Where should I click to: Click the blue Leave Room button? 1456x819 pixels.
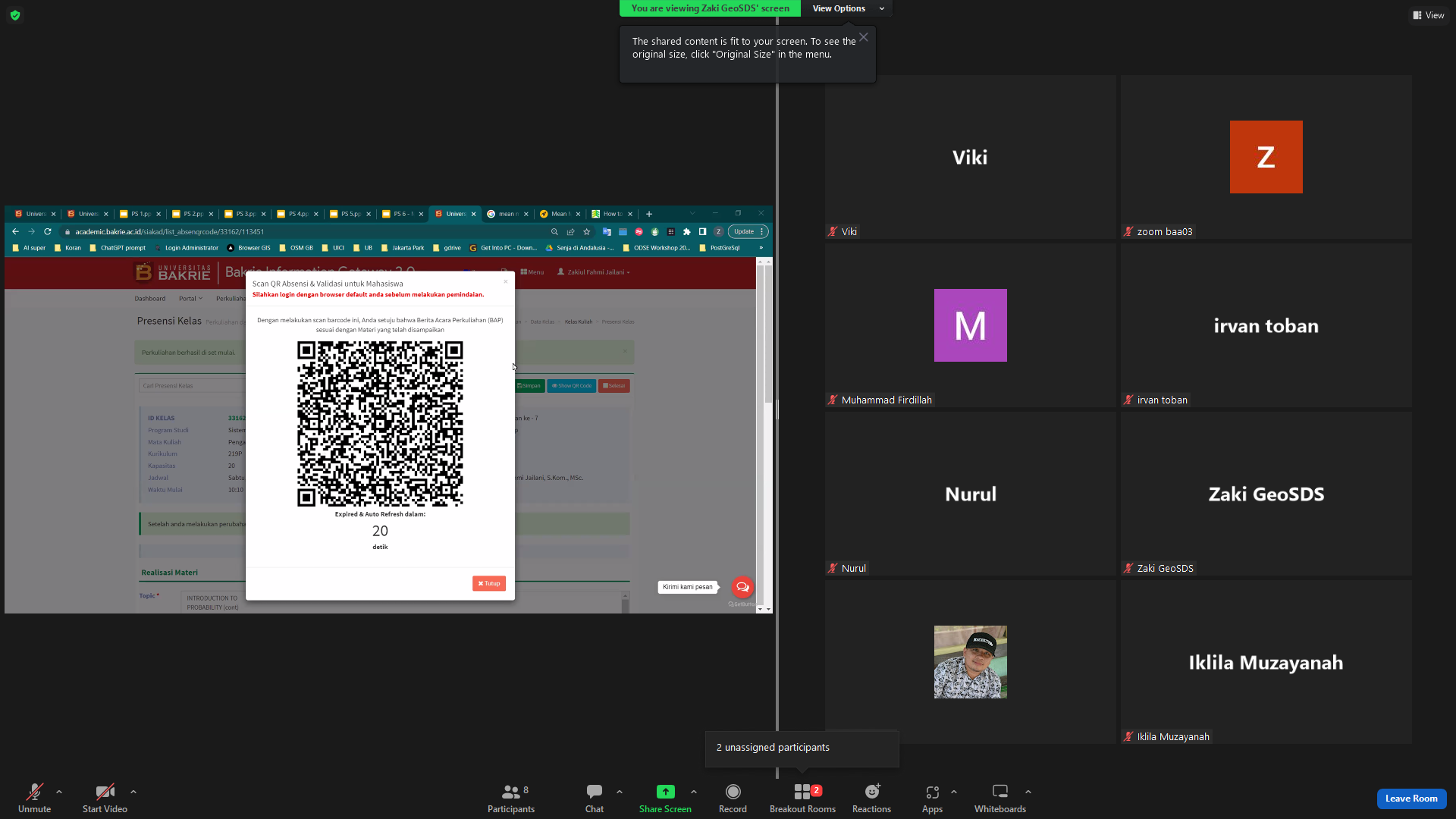coord(1411,799)
